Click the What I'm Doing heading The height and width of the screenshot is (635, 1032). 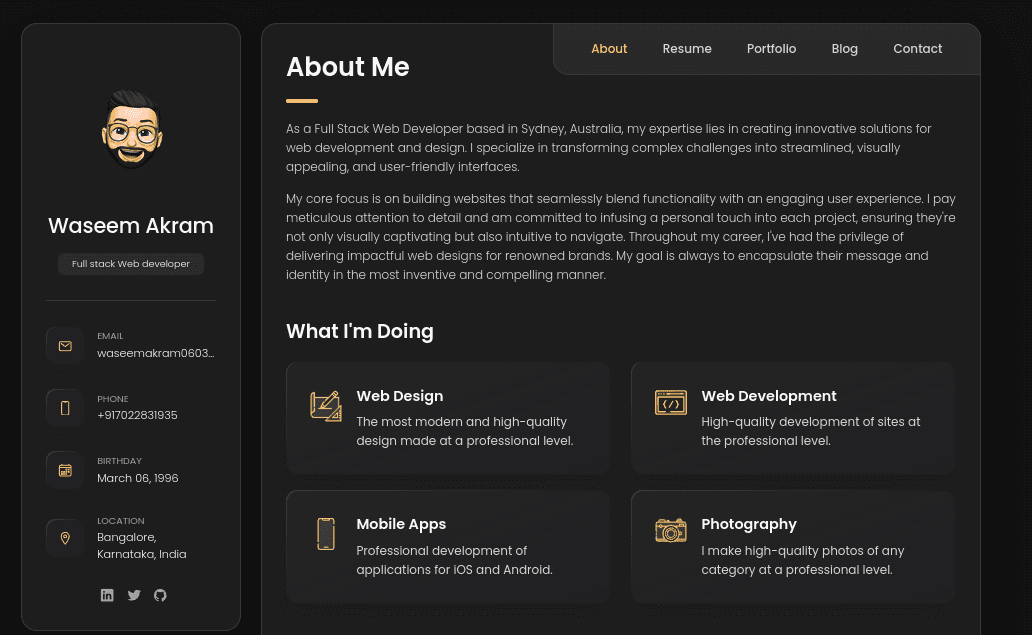pyautogui.click(x=360, y=331)
